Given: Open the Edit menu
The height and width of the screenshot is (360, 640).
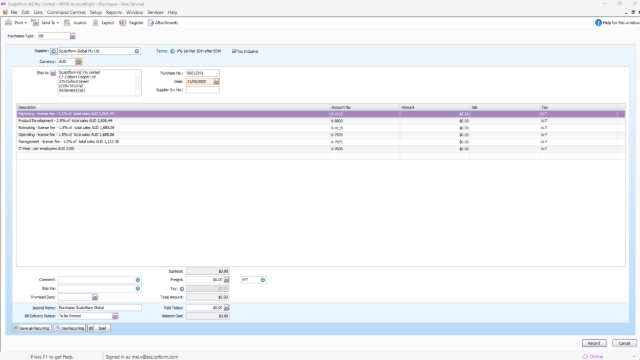Looking at the screenshot, I should pyautogui.click(x=25, y=13).
